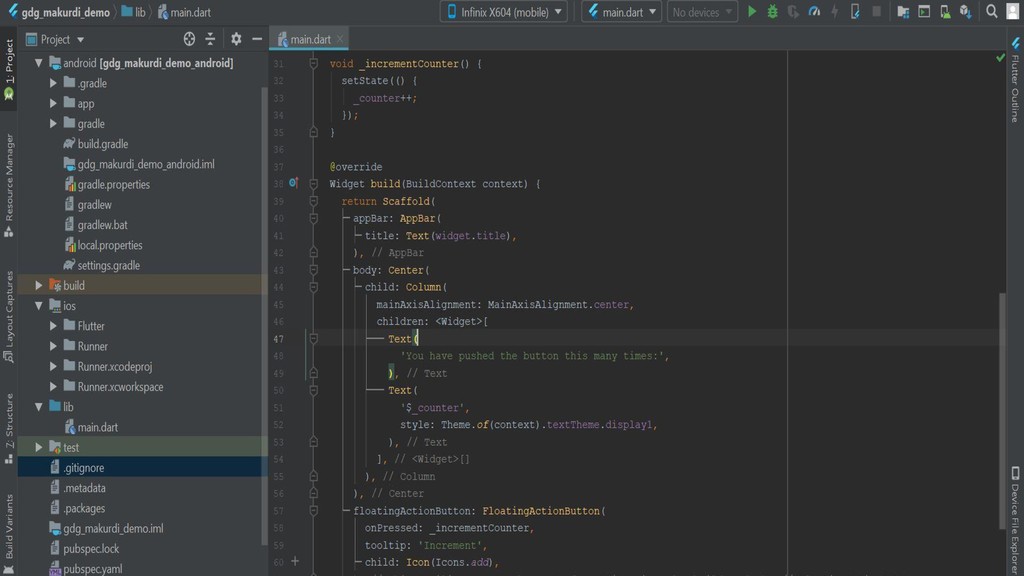Hide the Project panel with minus icon

[x=257, y=39]
